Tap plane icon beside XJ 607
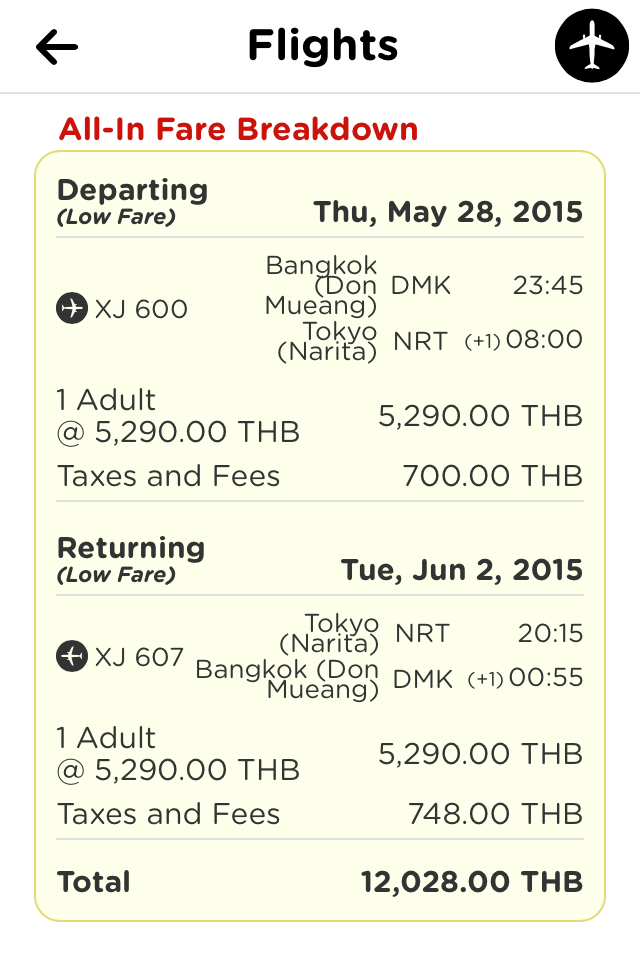The height and width of the screenshot is (960, 640). coord(72,656)
